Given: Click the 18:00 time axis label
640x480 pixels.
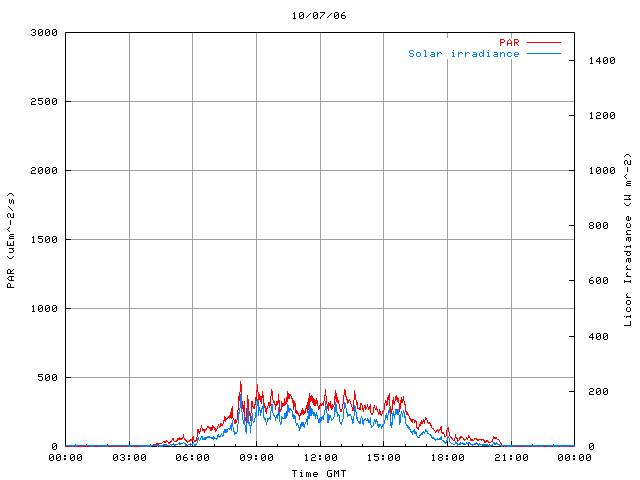Looking at the screenshot, I should coord(447,458).
